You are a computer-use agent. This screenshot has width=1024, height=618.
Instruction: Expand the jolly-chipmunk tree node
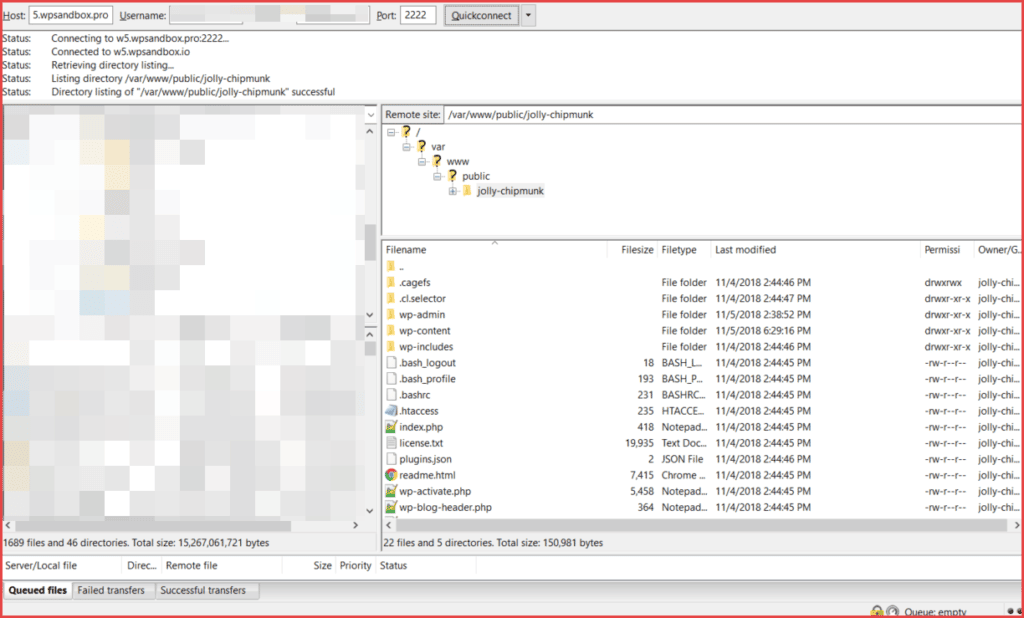pos(452,191)
